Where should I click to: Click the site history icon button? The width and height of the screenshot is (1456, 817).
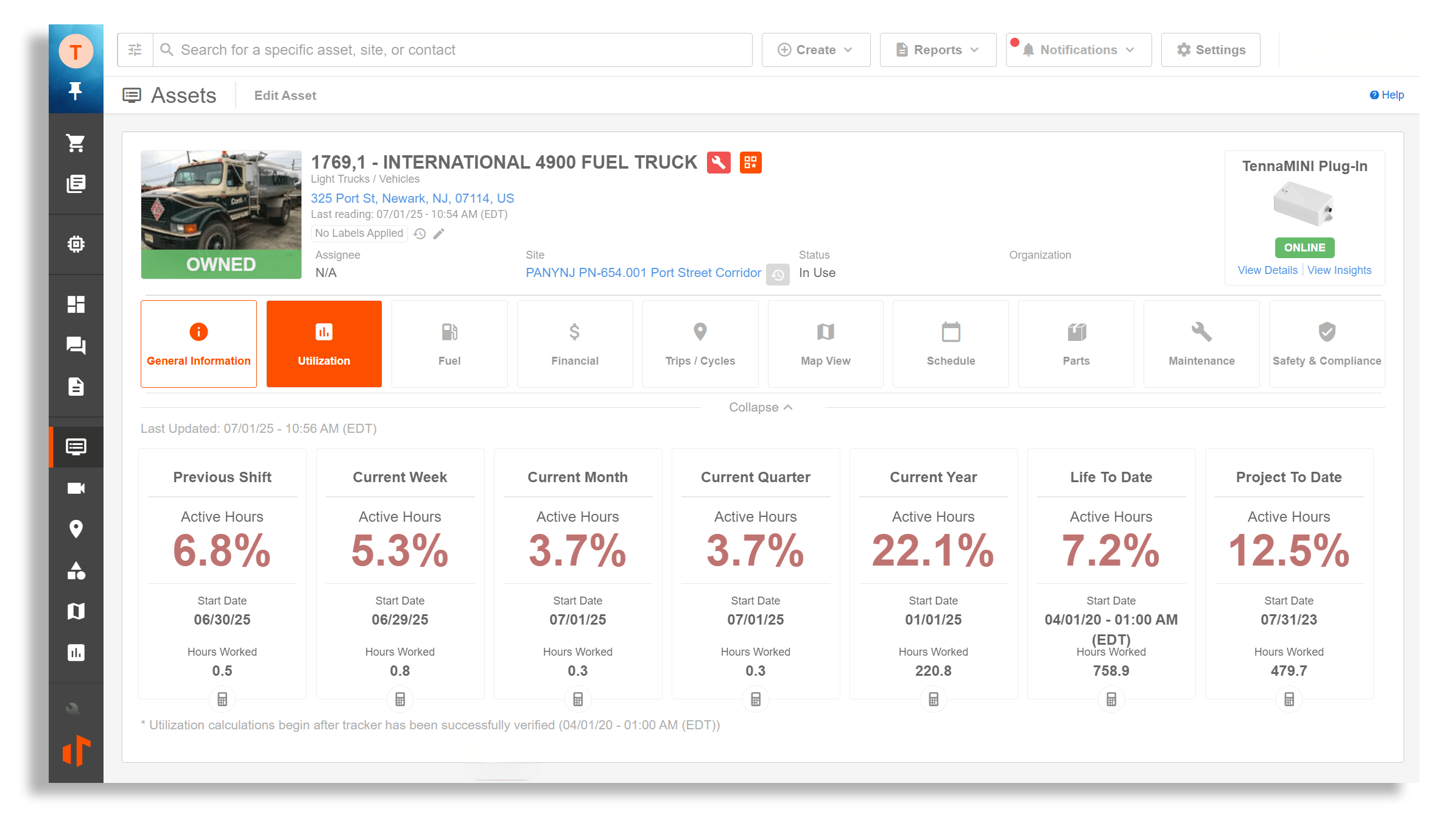click(x=778, y=274)
